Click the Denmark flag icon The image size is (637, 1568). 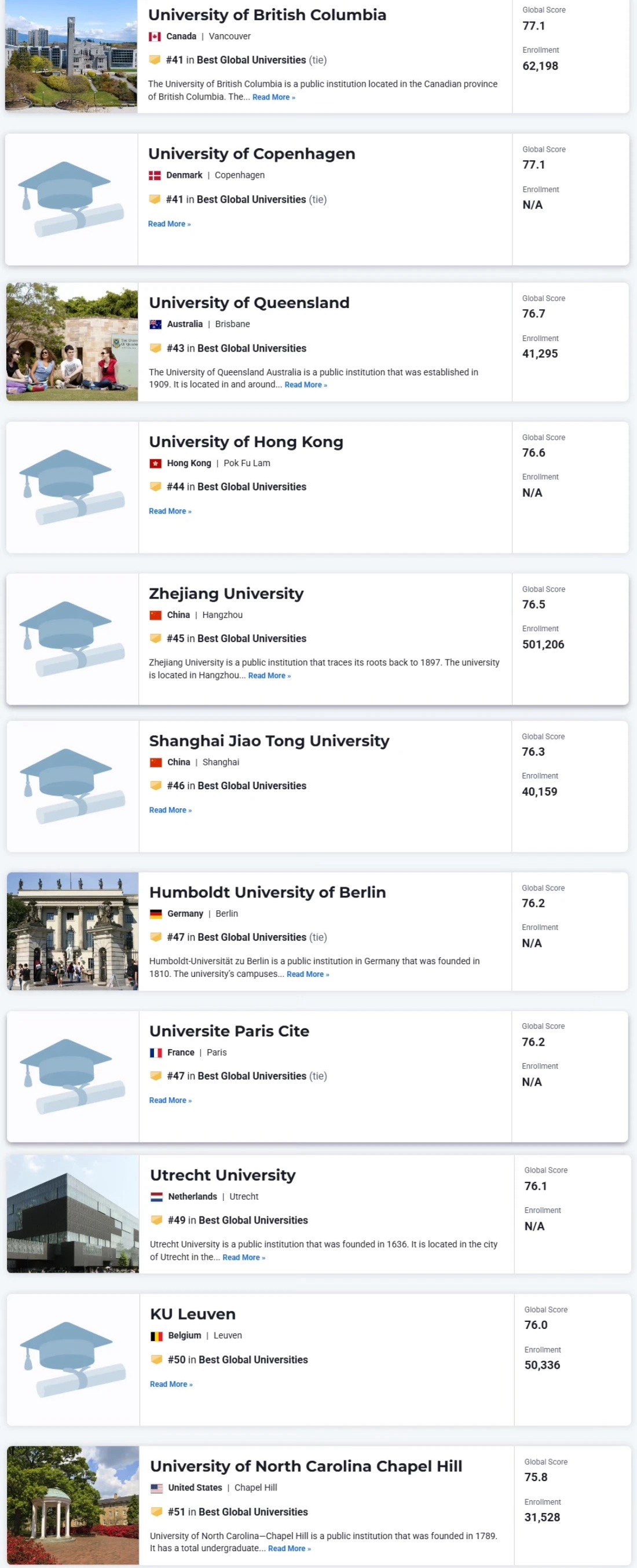click(155, 175)
